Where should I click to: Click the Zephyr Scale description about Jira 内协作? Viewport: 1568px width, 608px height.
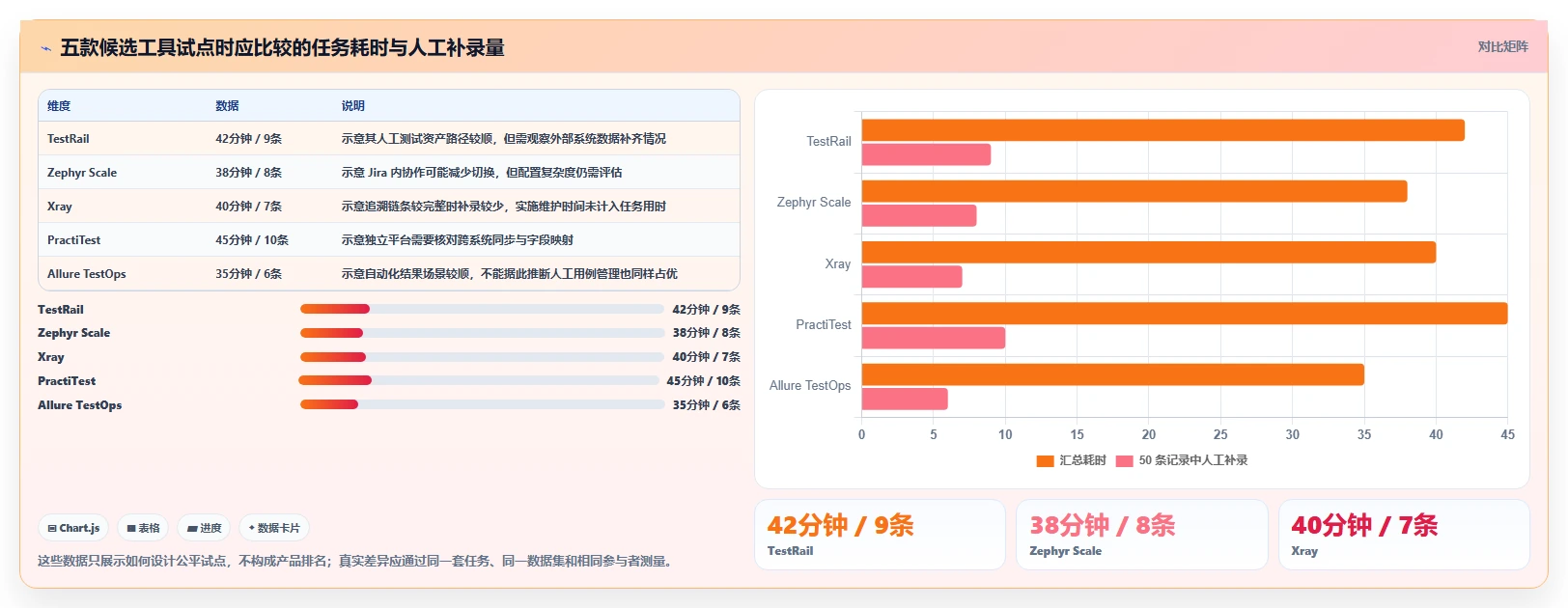pyautogui.click(x=481, y=173)
